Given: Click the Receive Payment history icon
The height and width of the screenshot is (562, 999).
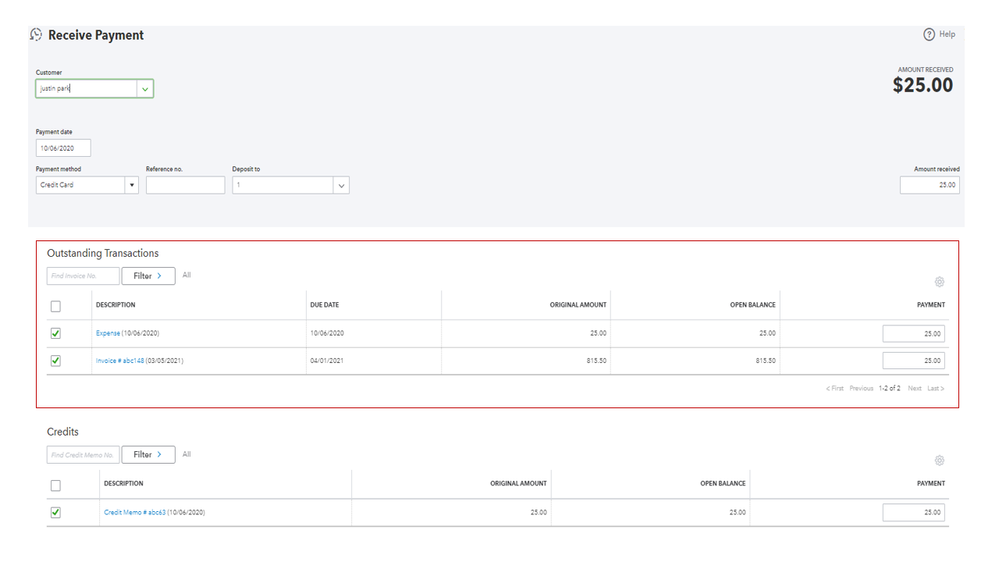Looking at the screenshot, I should tap(37, 35).
